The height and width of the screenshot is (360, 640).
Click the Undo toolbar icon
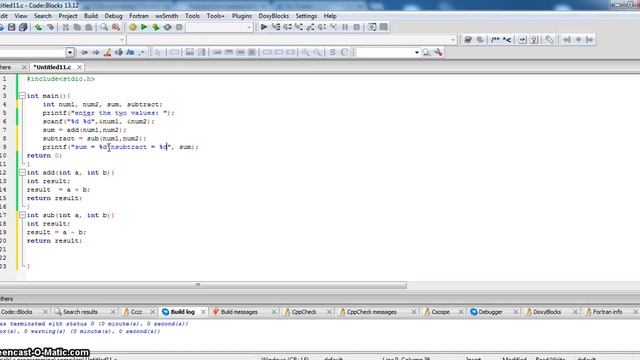(x=38, y=27)
